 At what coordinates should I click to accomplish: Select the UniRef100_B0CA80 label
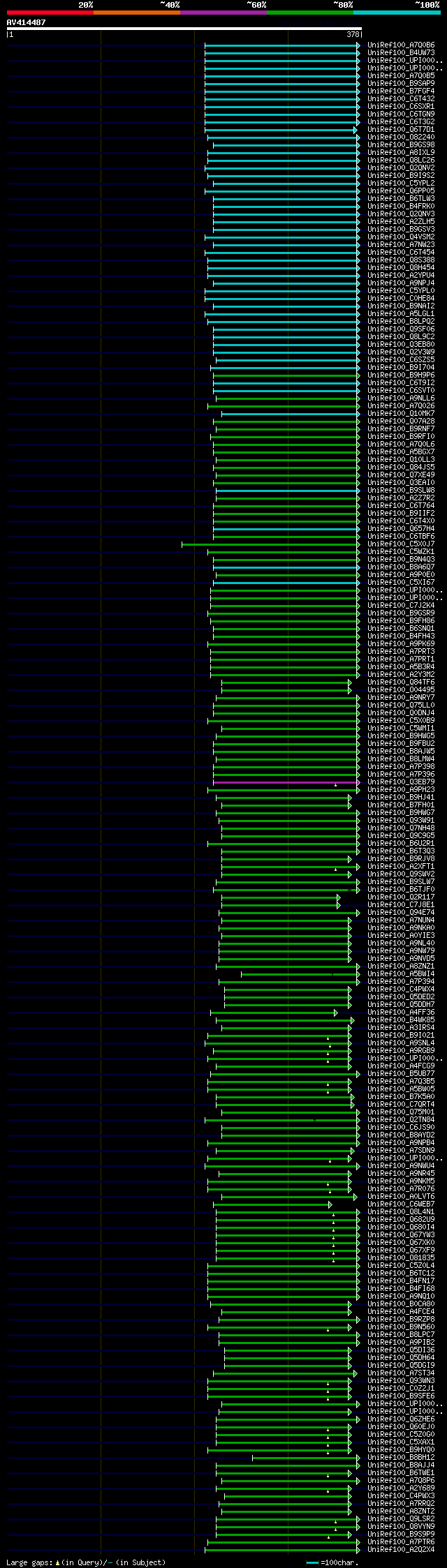401,1304
